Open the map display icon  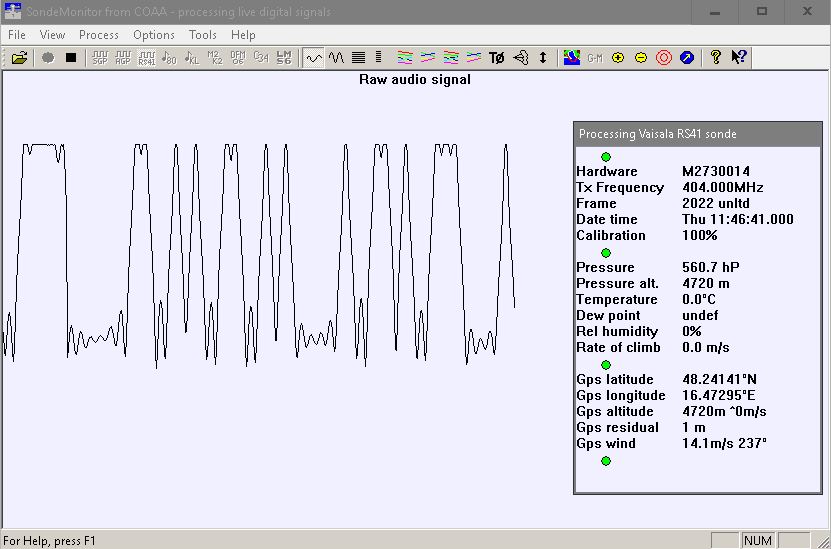point(572,58)
